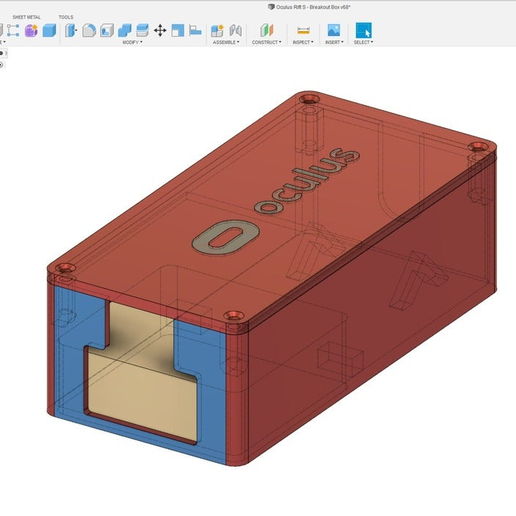Screen dimensions: 516x516
Task: Select the Split Body tool icon
Action: 178,30
